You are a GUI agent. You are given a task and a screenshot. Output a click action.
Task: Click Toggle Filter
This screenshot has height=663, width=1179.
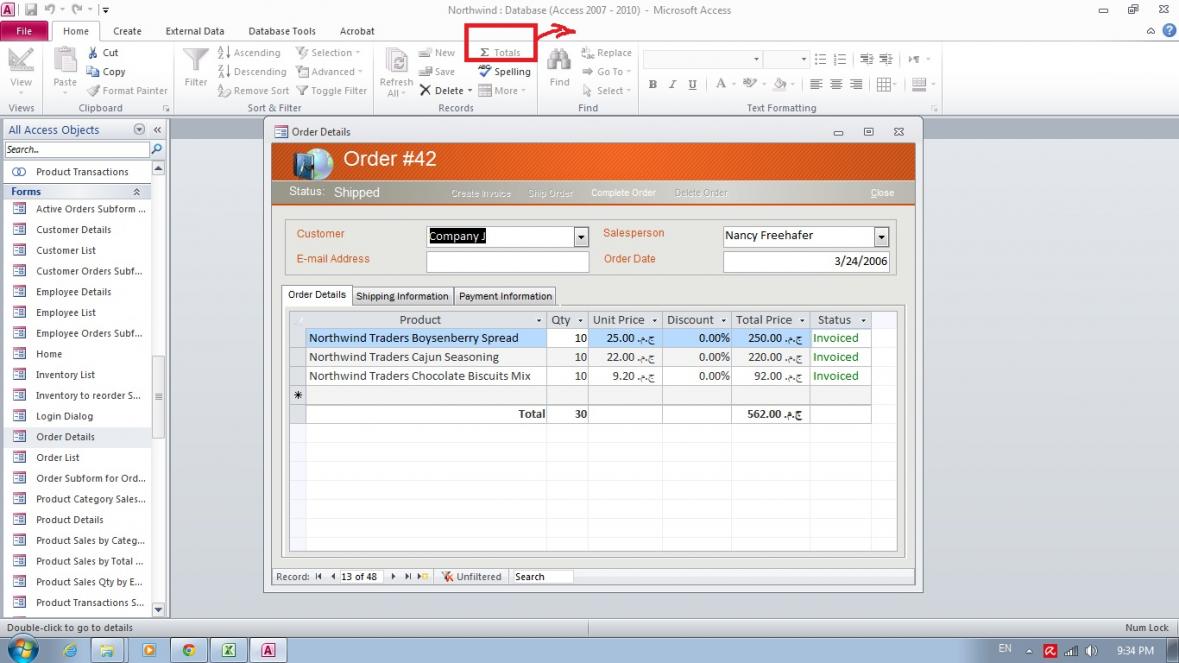click(332, 90)
